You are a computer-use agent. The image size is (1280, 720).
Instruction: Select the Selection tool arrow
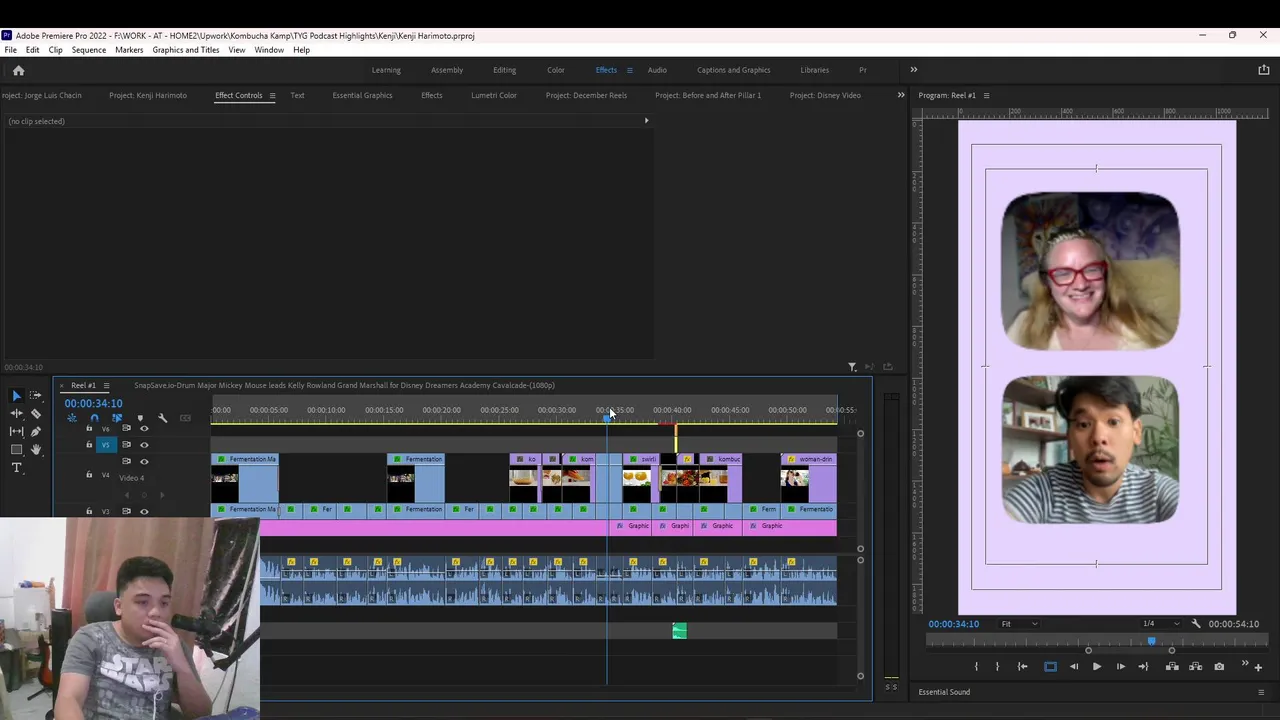coord(16,396)
